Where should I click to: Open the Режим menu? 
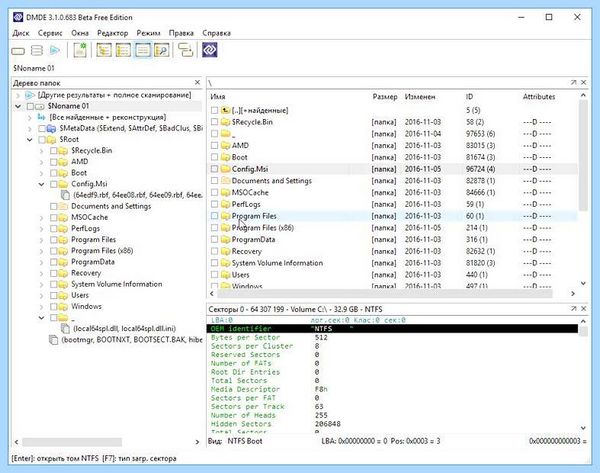coord(148,33)
